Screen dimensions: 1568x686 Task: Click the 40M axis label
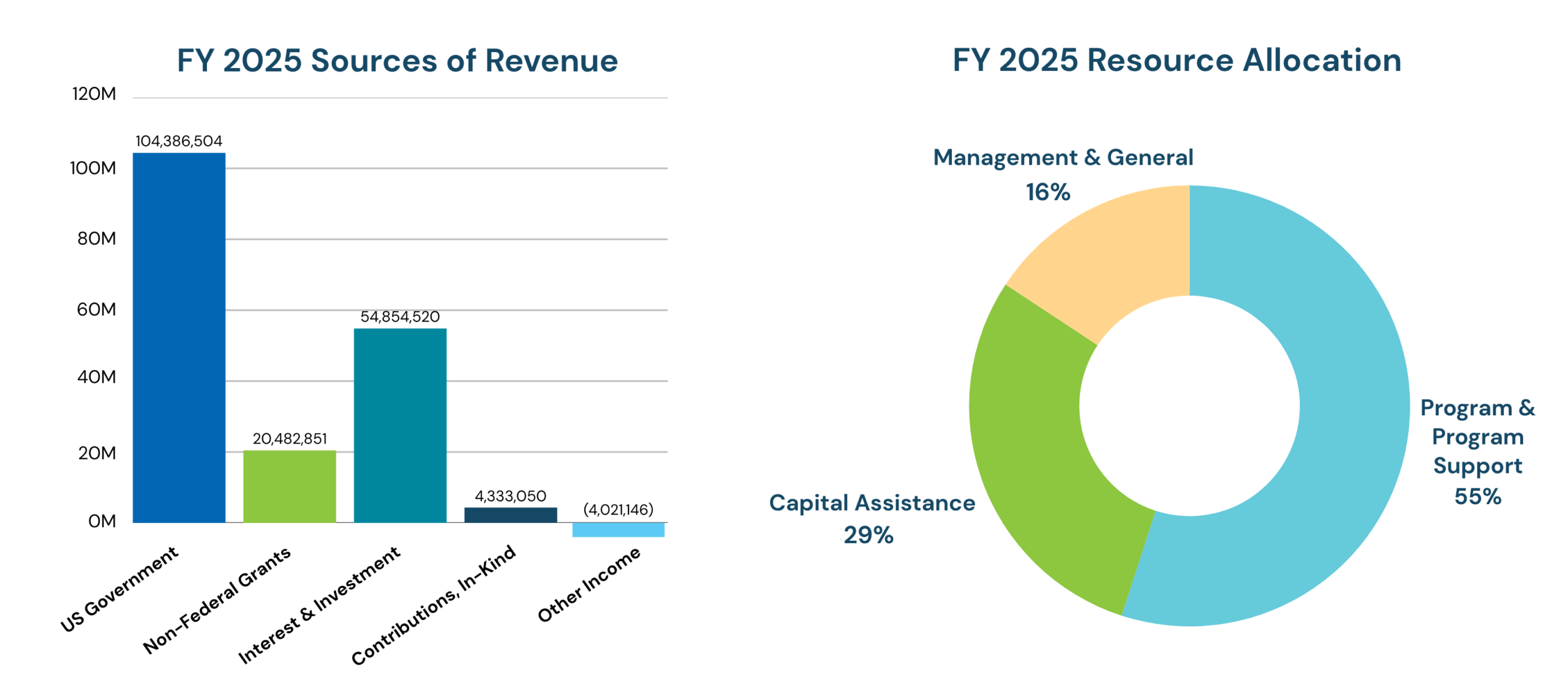97,377
